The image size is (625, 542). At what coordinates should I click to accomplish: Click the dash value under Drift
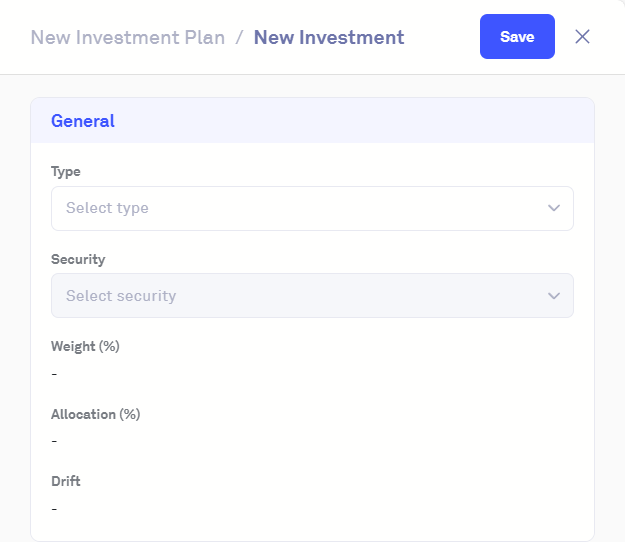pos(54,508)
